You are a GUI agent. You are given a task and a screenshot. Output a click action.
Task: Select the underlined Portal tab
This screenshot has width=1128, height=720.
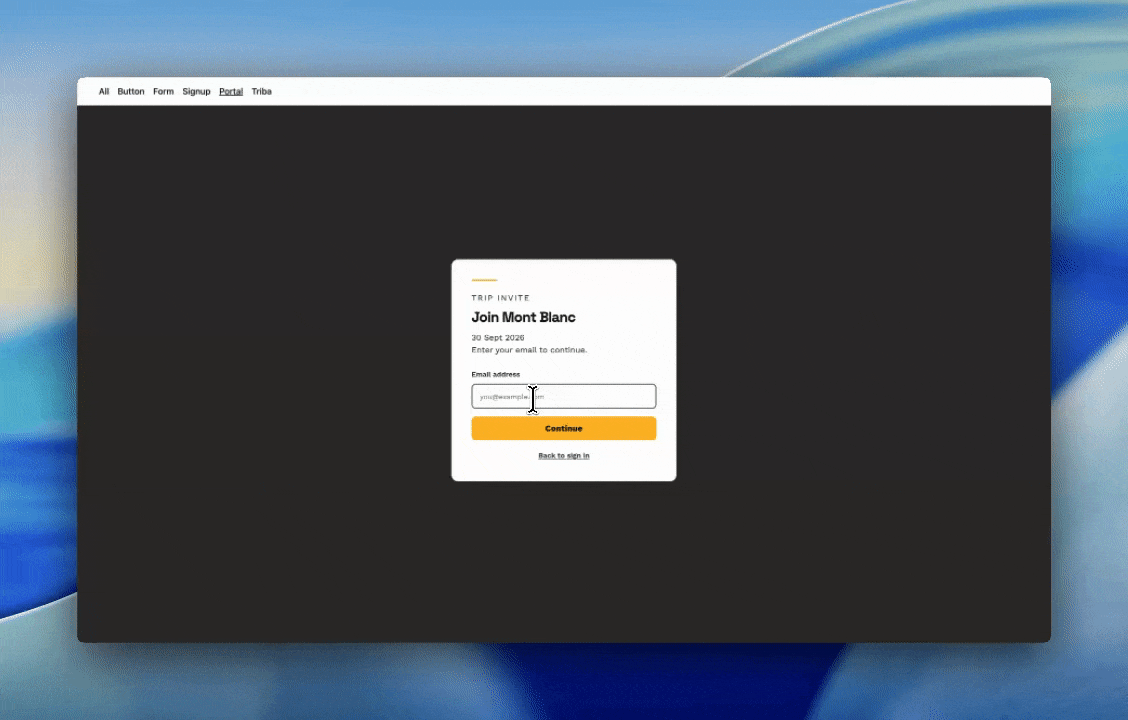coord(231,91)
